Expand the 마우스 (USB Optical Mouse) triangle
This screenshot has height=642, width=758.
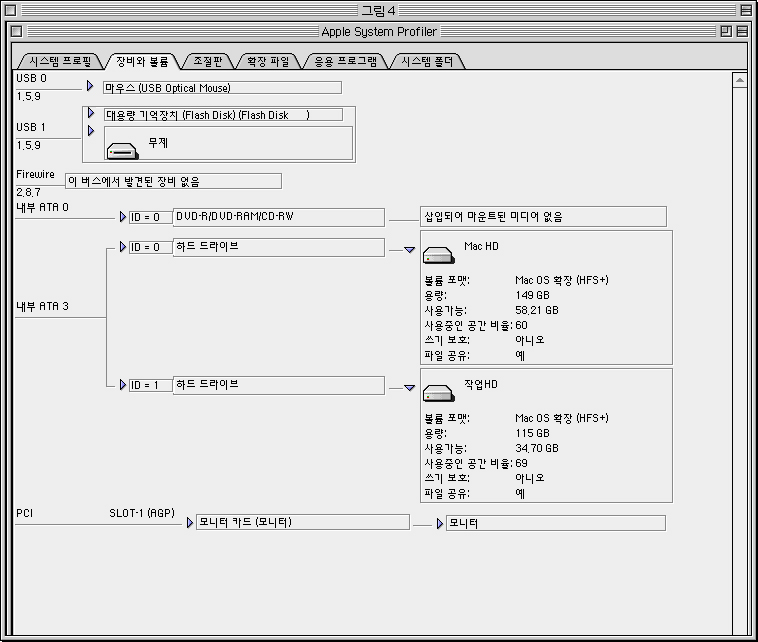click(90, 87)
